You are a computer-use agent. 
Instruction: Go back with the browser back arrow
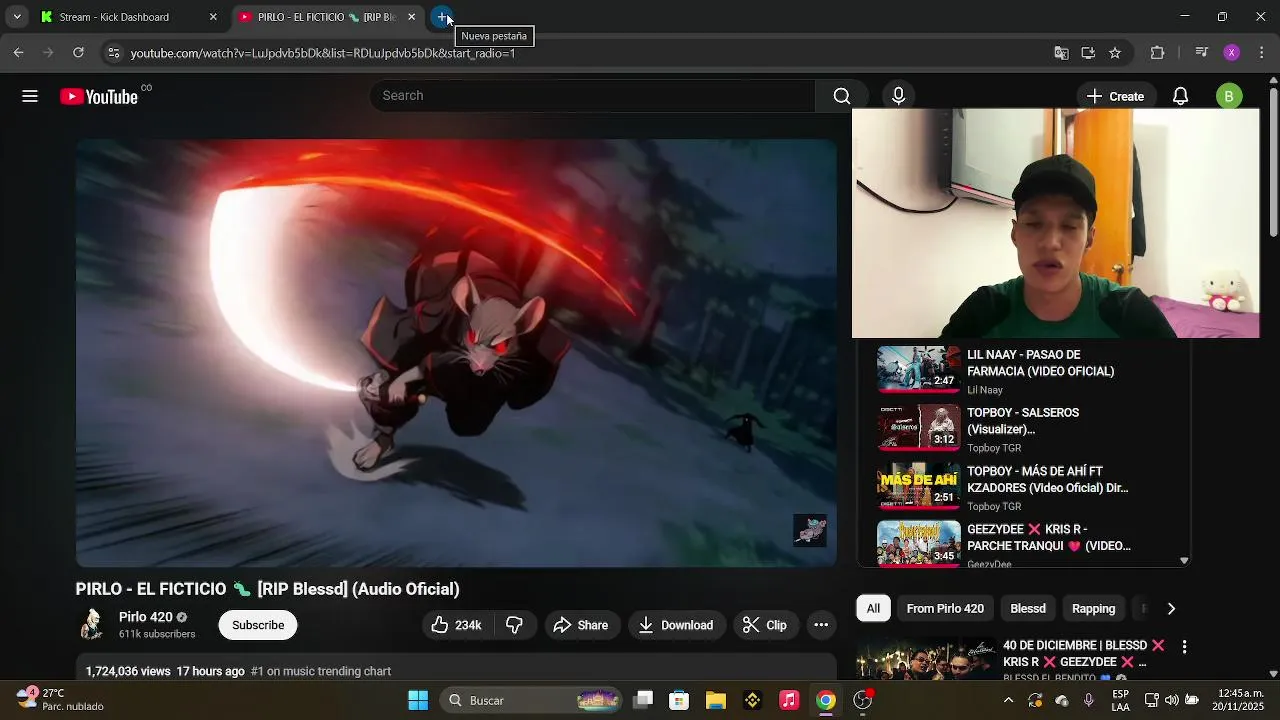click(x=18, y=53)
